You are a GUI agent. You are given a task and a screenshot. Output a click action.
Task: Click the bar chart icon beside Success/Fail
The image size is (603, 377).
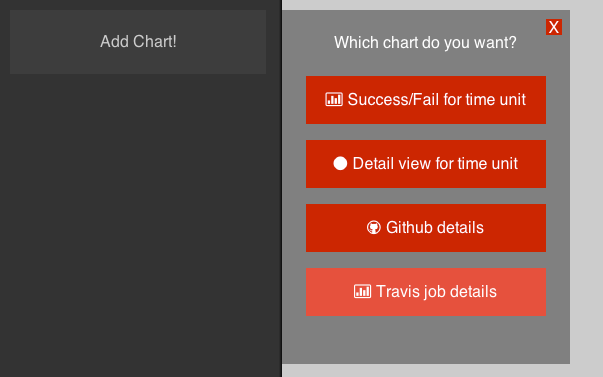334,99
